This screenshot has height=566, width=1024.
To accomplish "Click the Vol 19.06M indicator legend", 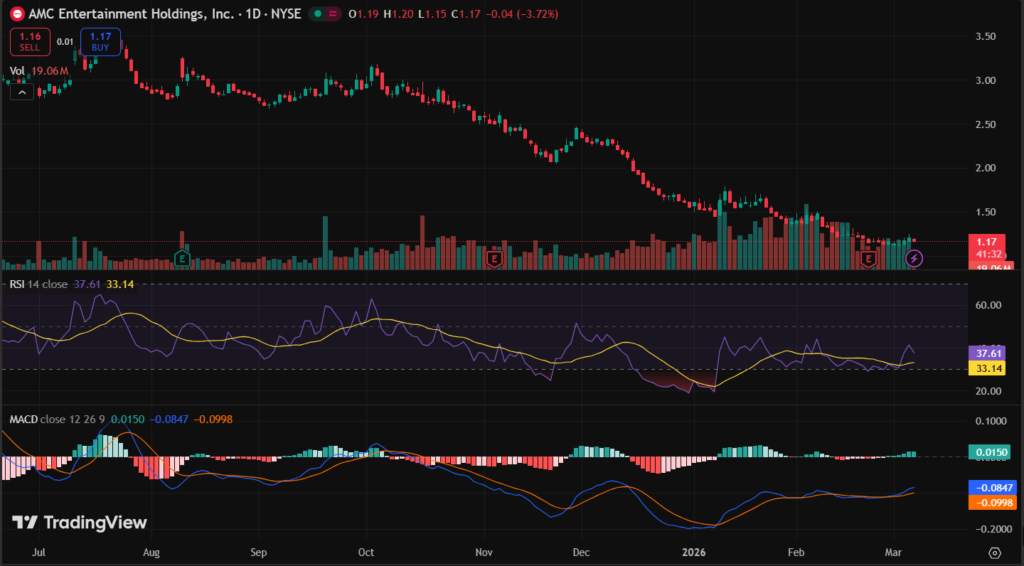I will click(x=39, y=71).
